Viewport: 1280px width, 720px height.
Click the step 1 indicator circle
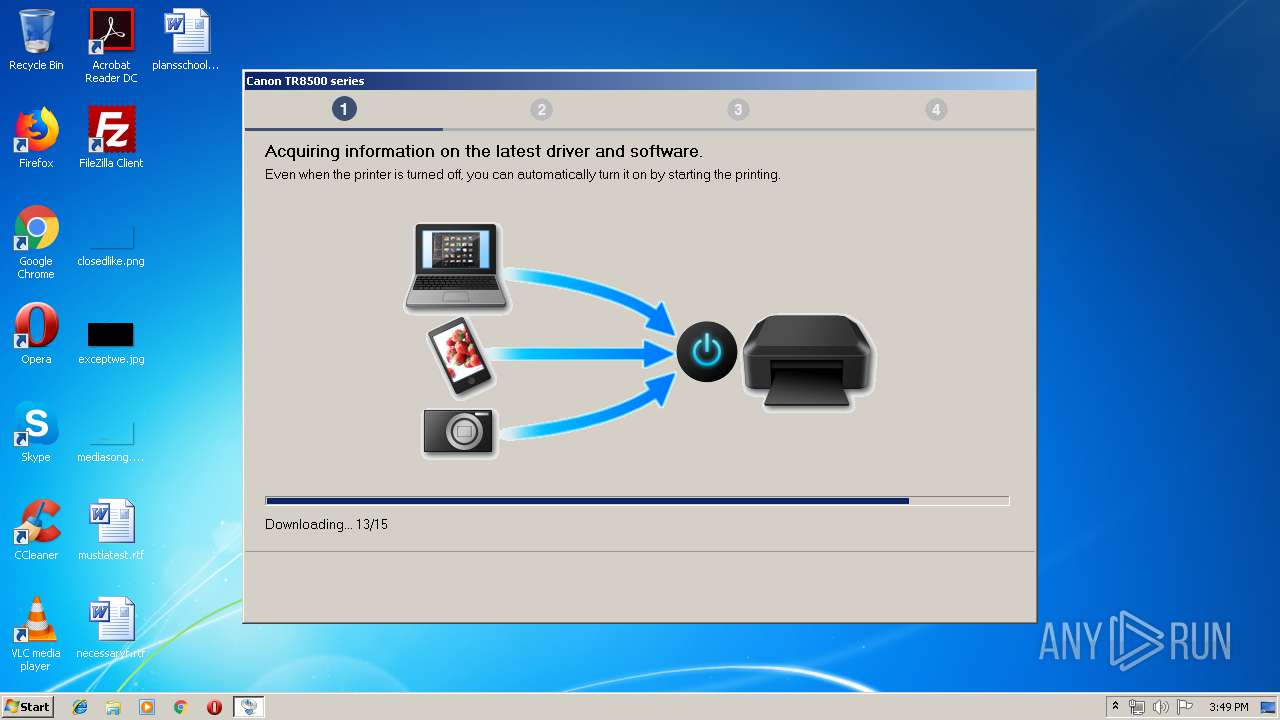point(344,109)
